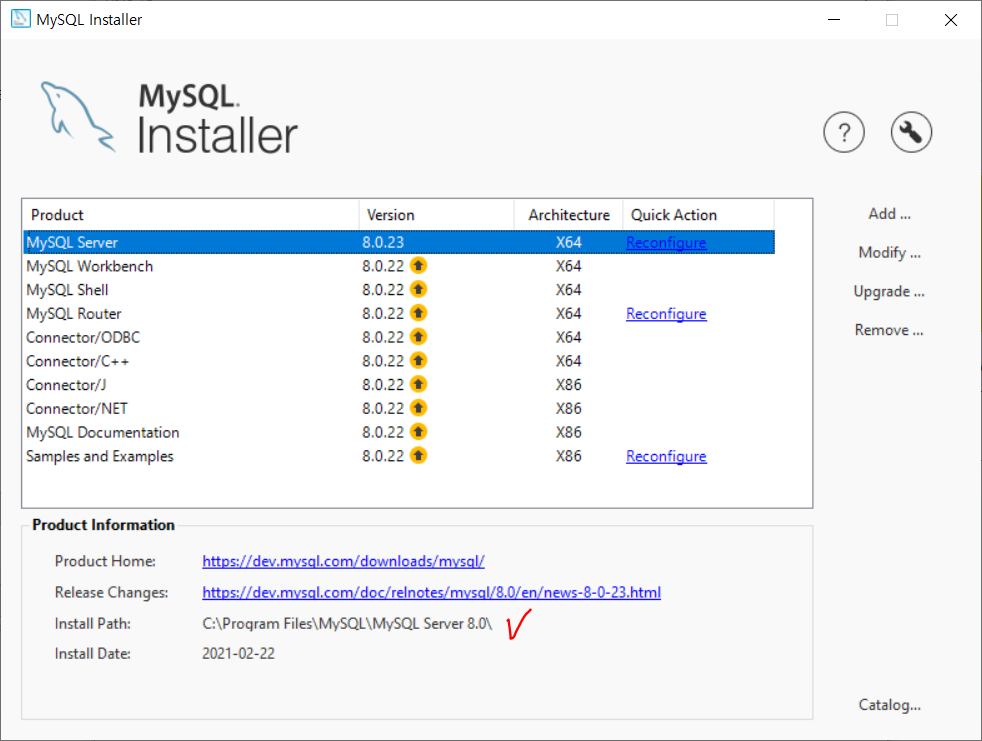Select the Samples and Examples row
Image resolution: width=982 pixels, height=741 pixels.
coord(399,456)
